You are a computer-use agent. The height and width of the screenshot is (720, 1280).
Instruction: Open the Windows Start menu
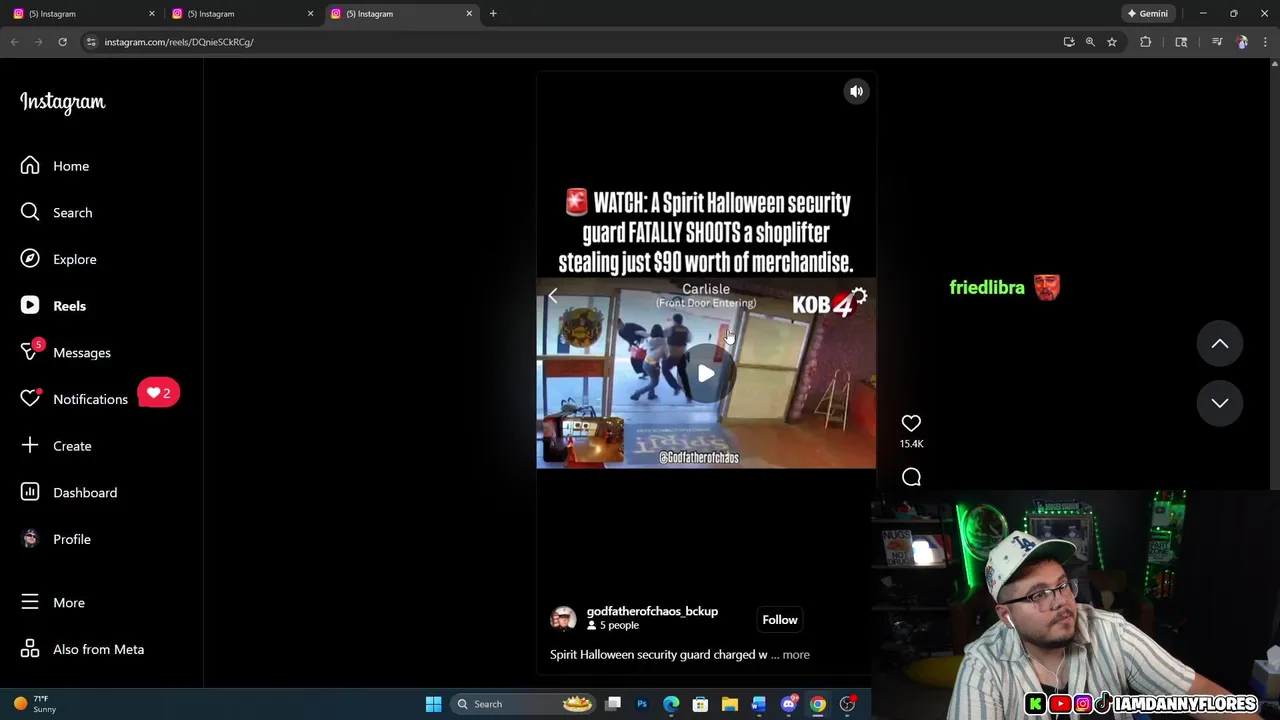(x=433, y=704)
